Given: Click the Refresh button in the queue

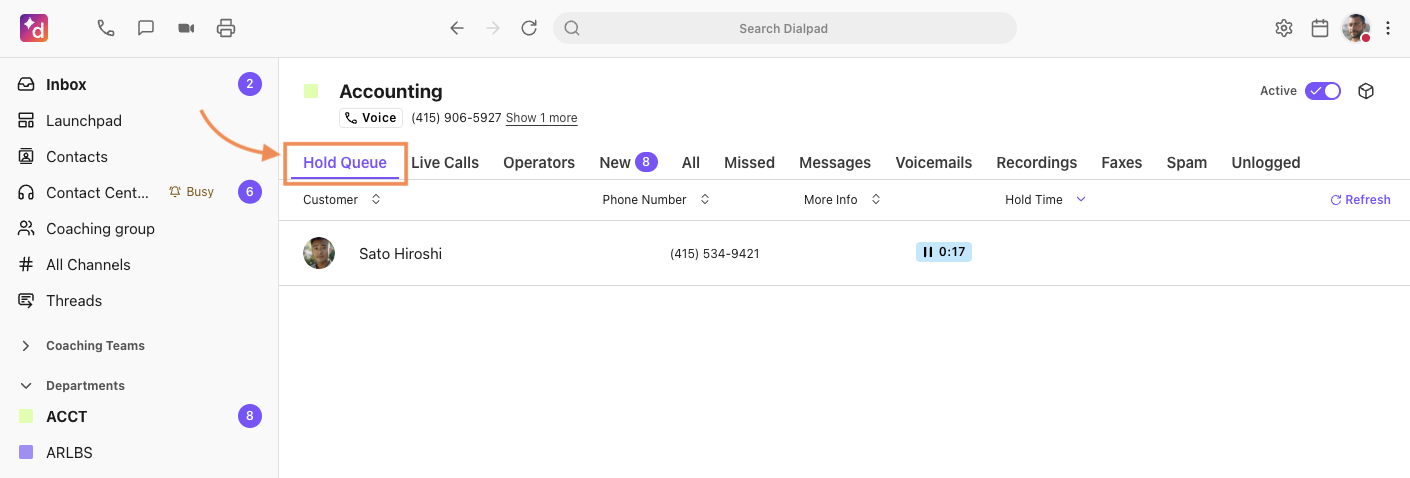Looking at the screenshot, I should point(1360,200).
